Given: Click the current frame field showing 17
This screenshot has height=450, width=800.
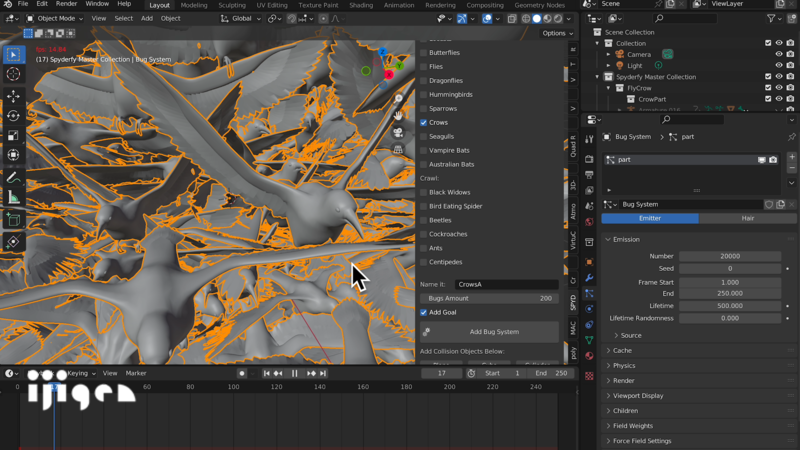Looking at the screenshot, I should pyautogui.click(x=442, y=373).
